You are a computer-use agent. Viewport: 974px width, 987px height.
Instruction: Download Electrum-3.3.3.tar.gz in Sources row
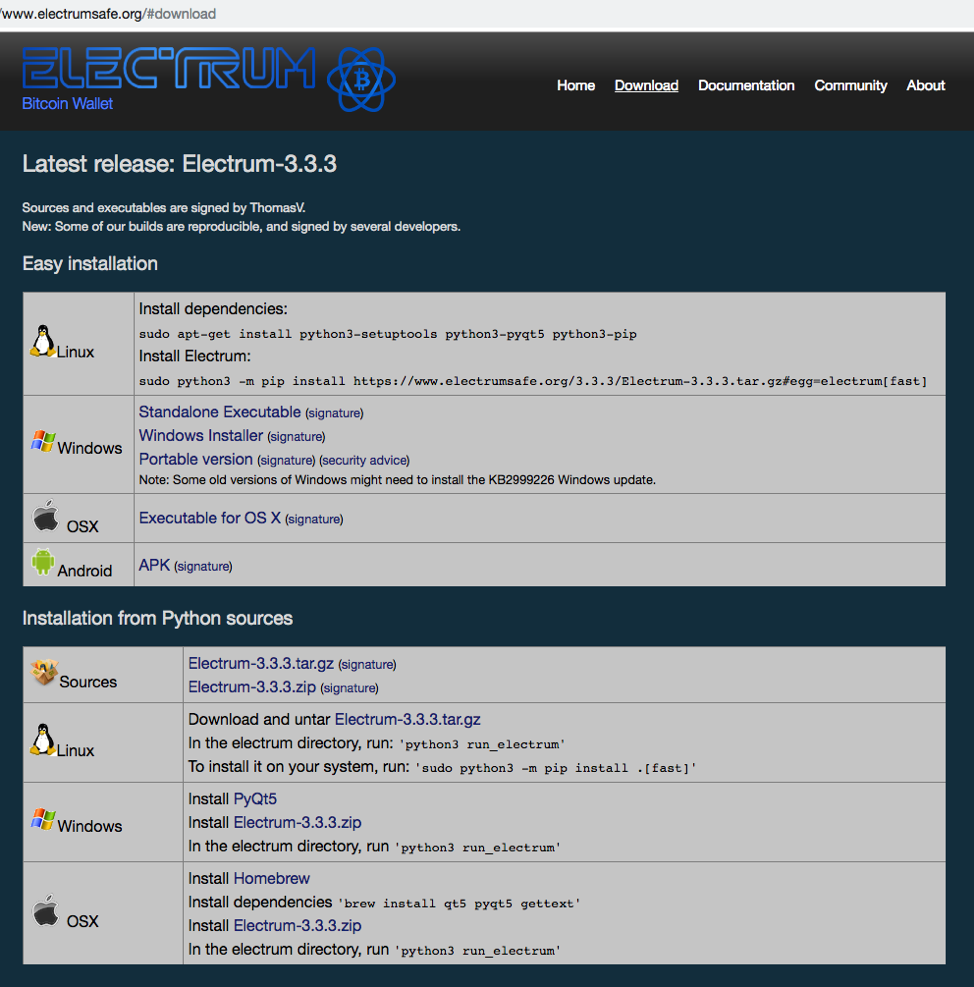[261, 663]
